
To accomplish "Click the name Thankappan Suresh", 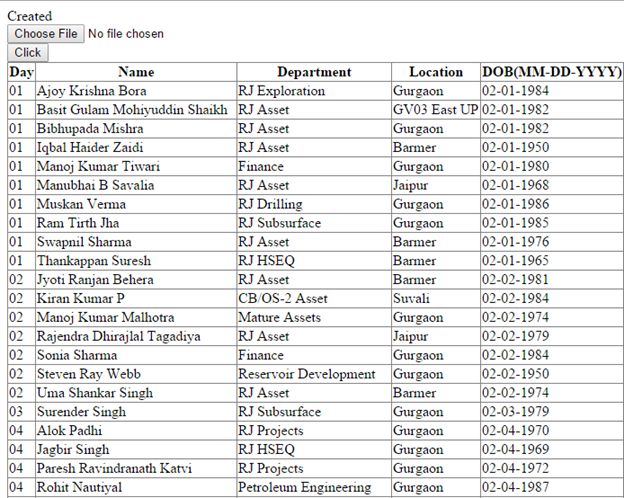I will tap(94, 261).
